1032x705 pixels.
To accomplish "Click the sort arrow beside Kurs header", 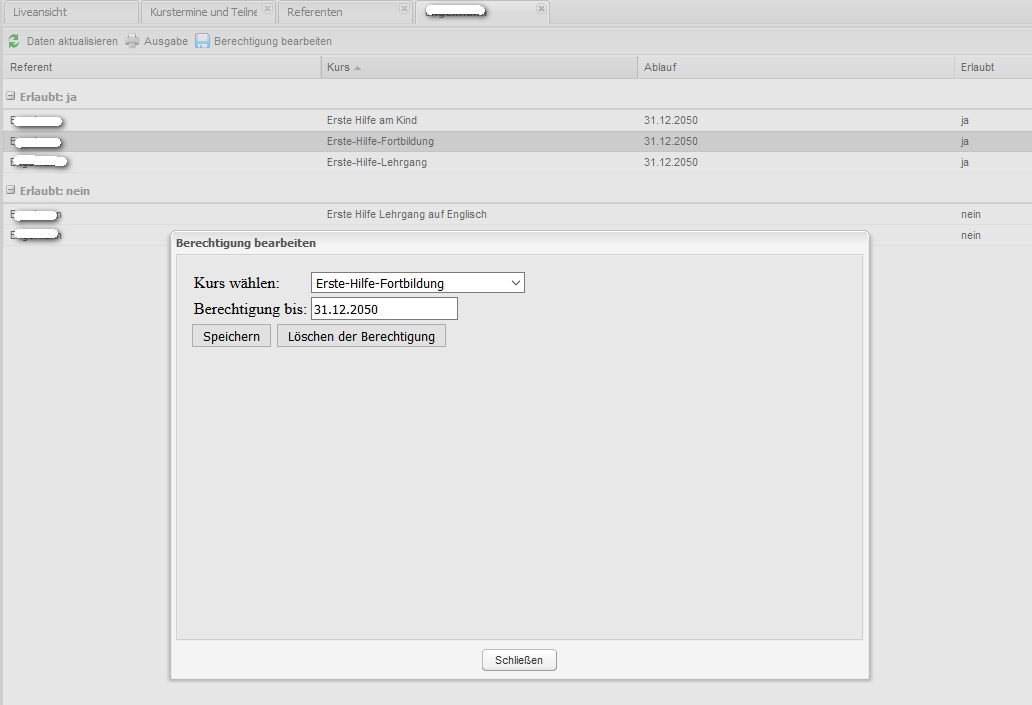I will 358,68.
